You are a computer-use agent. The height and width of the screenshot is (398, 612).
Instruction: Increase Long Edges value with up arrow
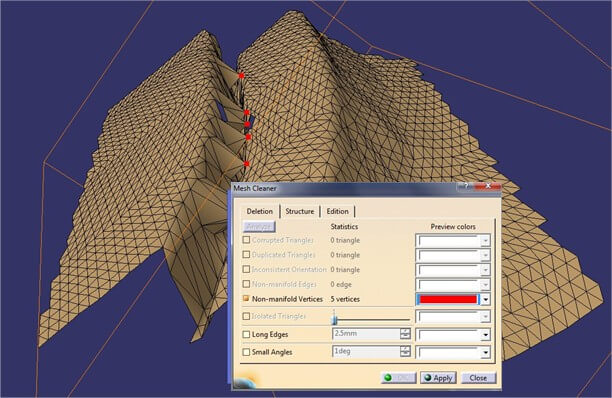(405, 331)
